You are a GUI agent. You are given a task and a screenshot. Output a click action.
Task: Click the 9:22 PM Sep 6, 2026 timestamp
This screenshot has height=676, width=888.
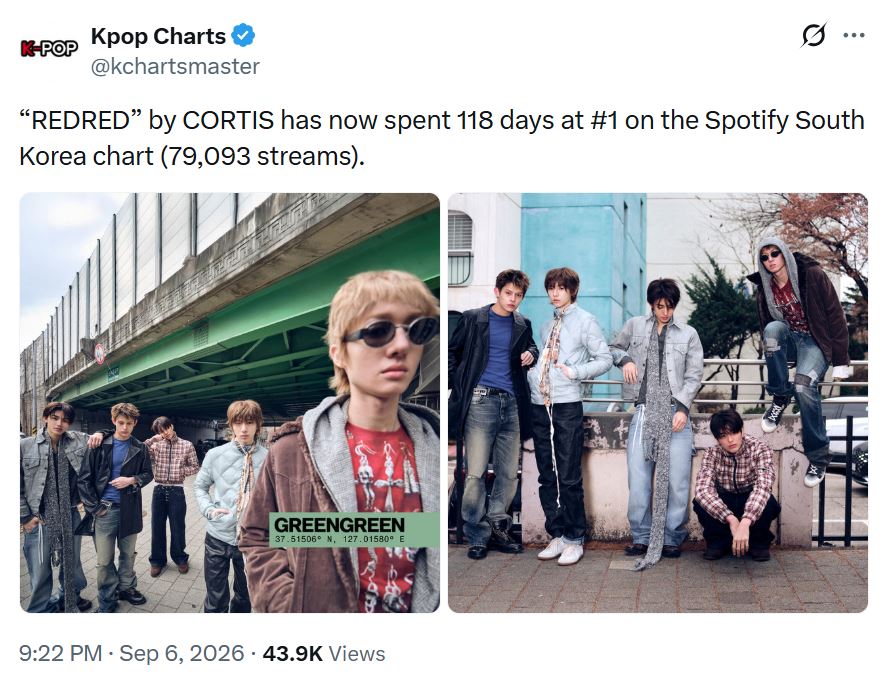[x=131, y=653]
